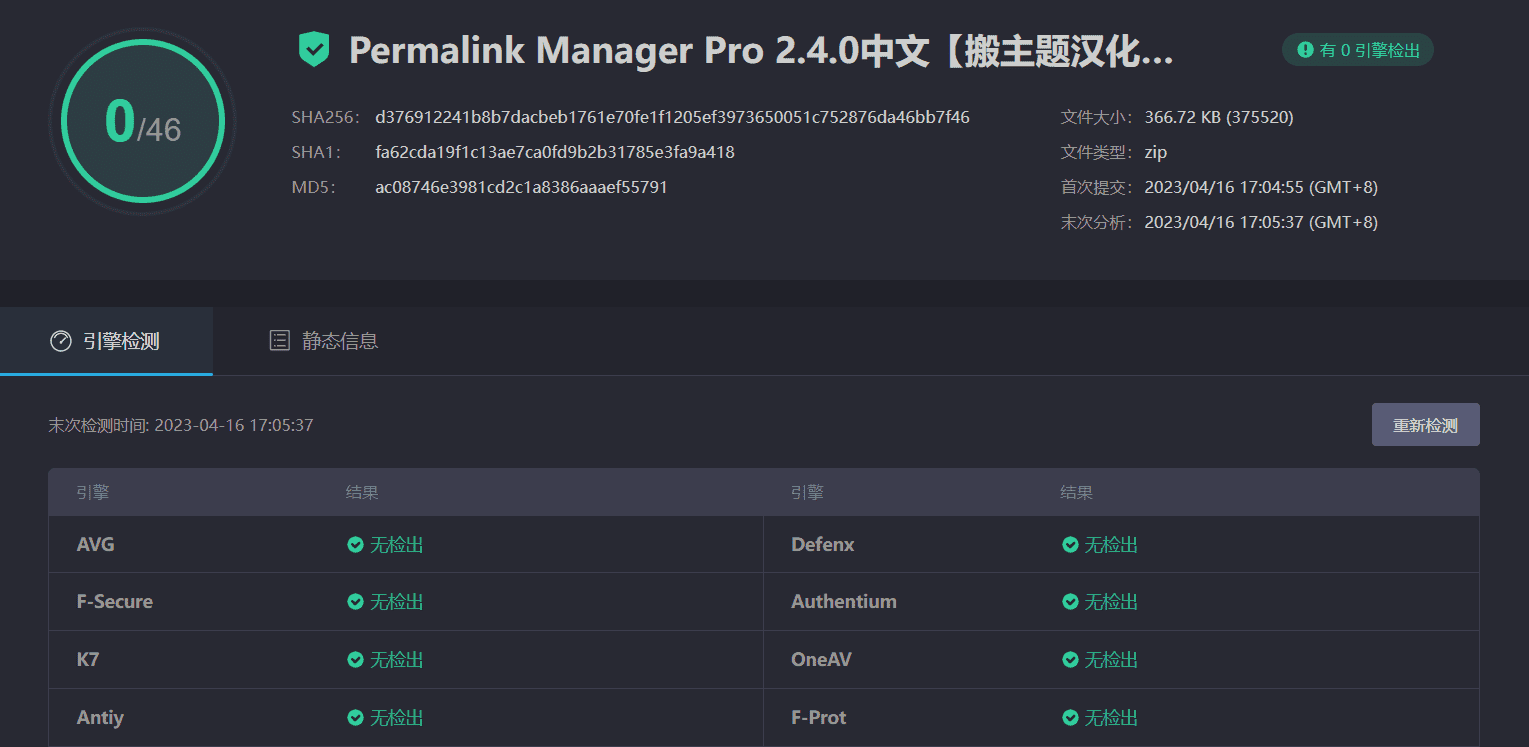Screen dimensions: 1529x747
Task: Click the green check icon in Defenx row
Action: (x=1070, y=545)
